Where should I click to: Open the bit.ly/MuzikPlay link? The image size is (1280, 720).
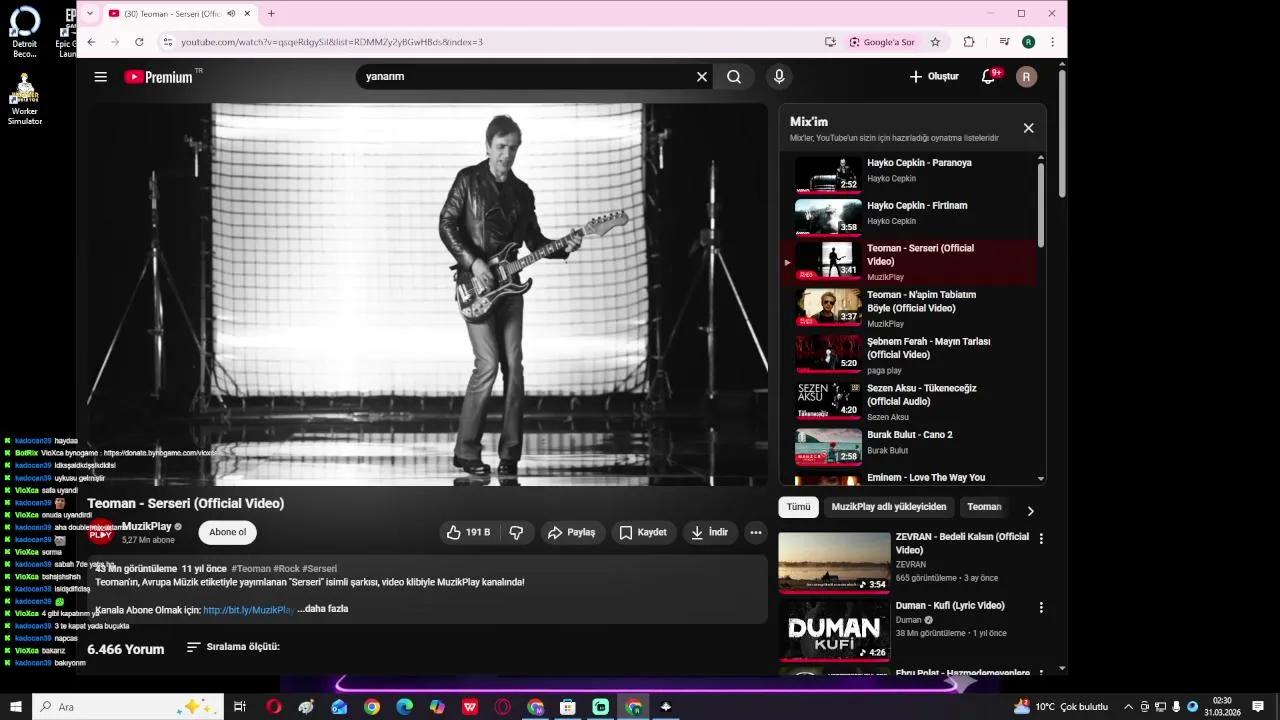pyautogui.click(x=248, y=609)
